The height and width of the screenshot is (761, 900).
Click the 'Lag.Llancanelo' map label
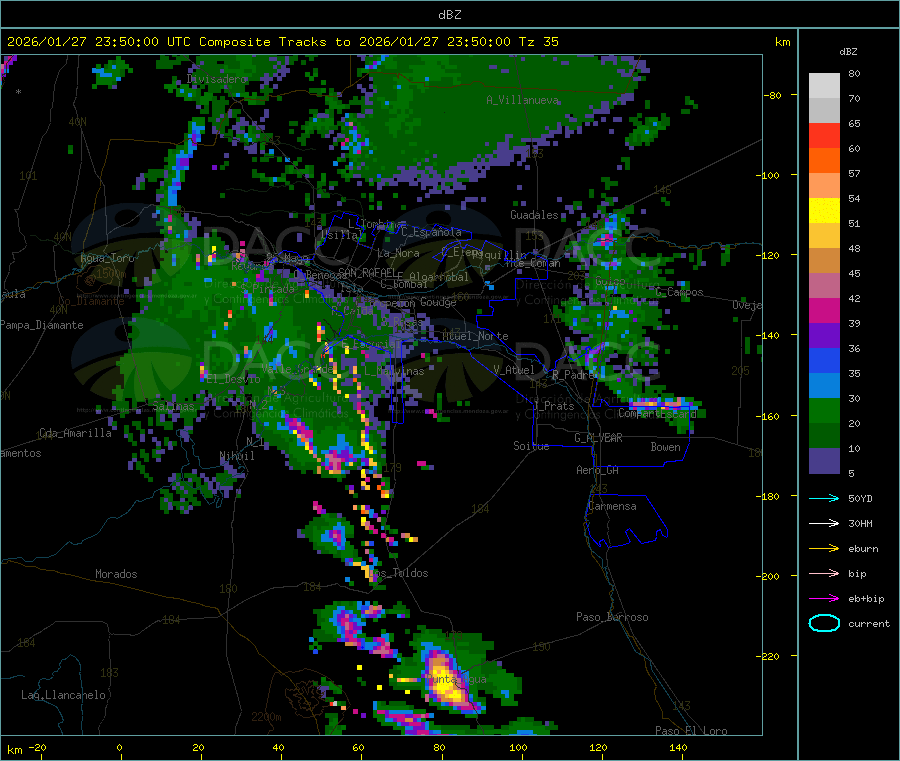pyautogui.click(x=63, y=695)
